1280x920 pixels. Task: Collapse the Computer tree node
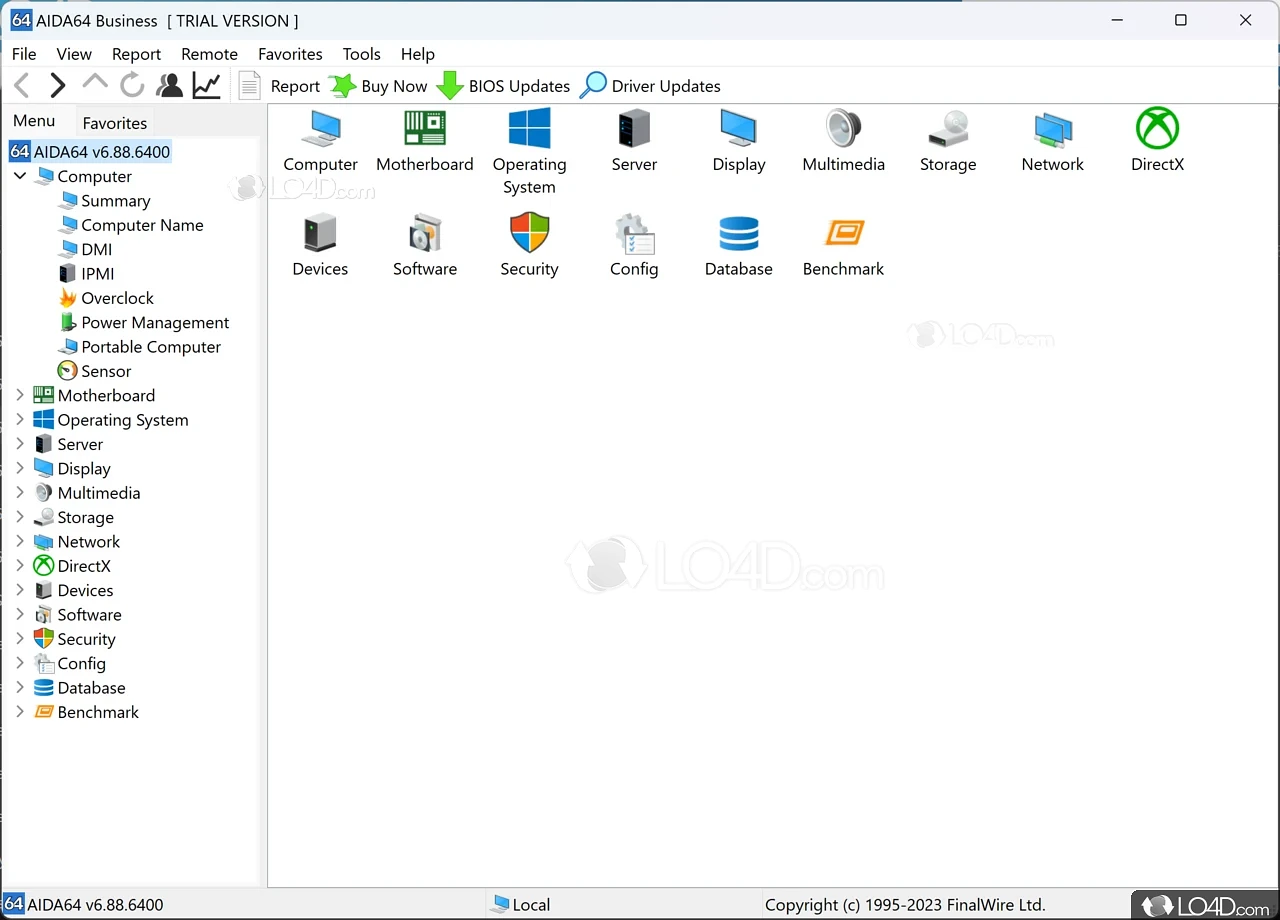pos(20,176)
